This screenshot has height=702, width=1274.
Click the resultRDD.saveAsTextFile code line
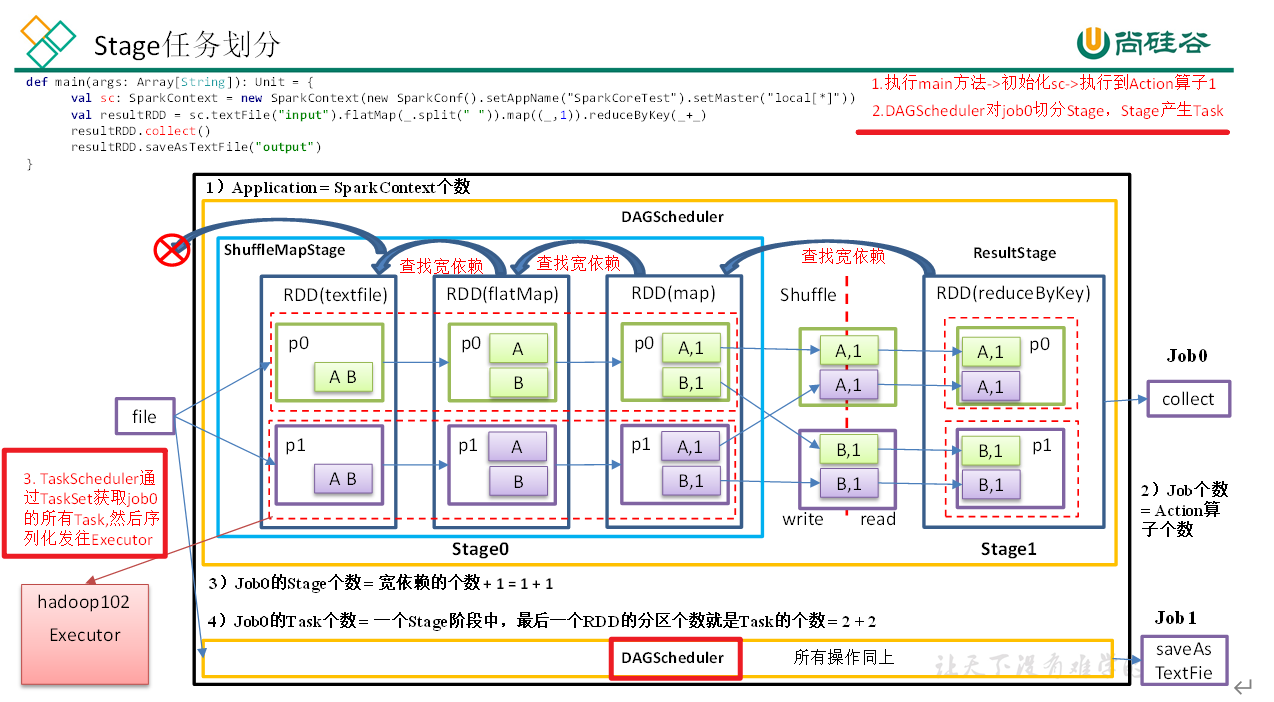[196, 147]
